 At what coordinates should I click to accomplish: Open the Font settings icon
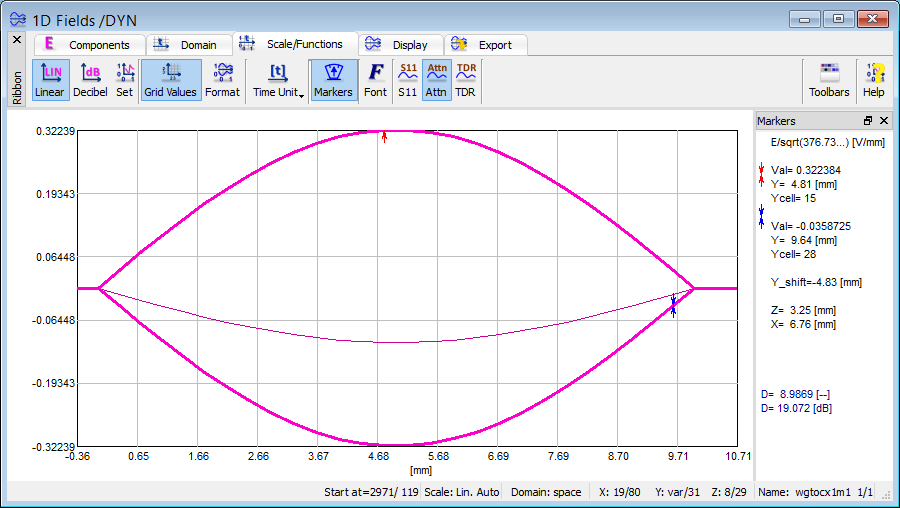(x=375, y=80)
